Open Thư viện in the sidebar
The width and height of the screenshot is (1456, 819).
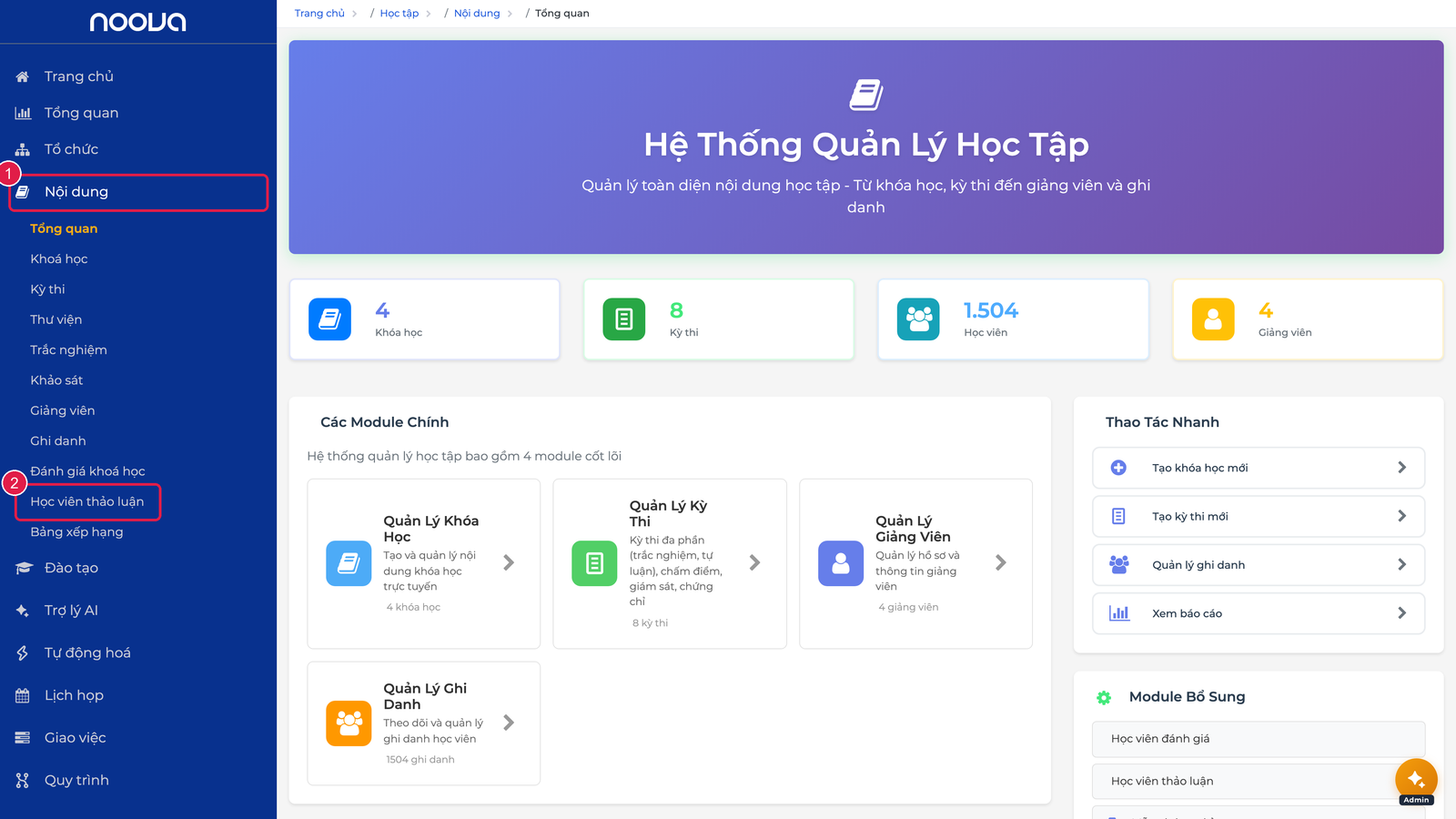[x=56, y=319]
